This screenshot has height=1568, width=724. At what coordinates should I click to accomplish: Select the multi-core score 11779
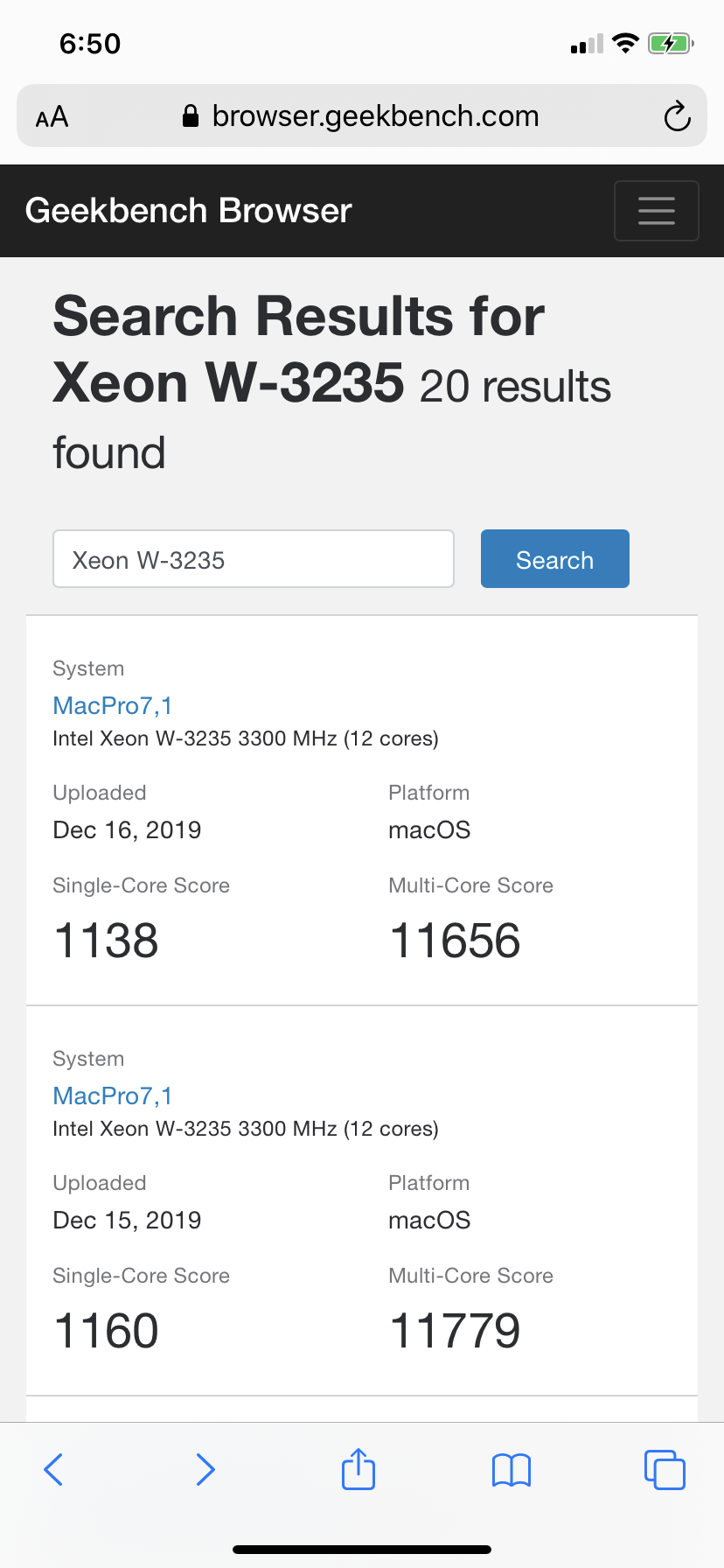point(455,1331)
